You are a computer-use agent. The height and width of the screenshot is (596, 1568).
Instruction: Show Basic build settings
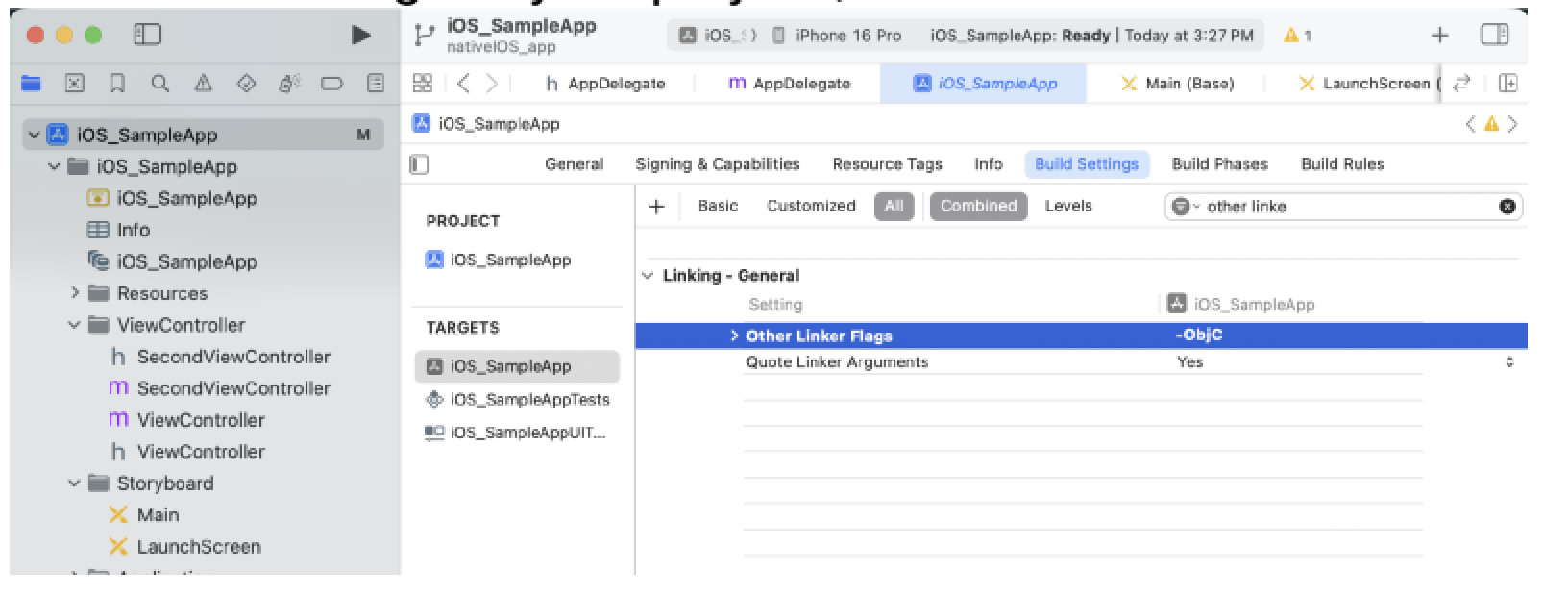click(x=718, y=206)
